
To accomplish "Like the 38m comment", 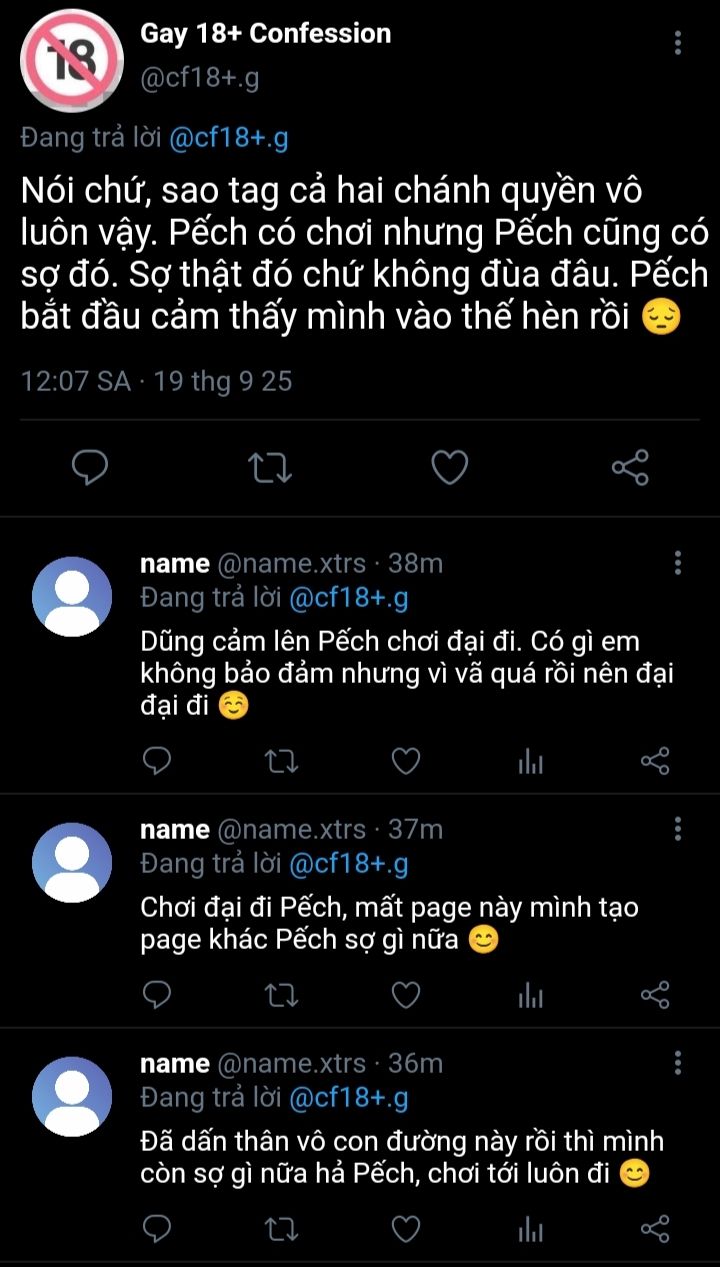I will [405, 763].
